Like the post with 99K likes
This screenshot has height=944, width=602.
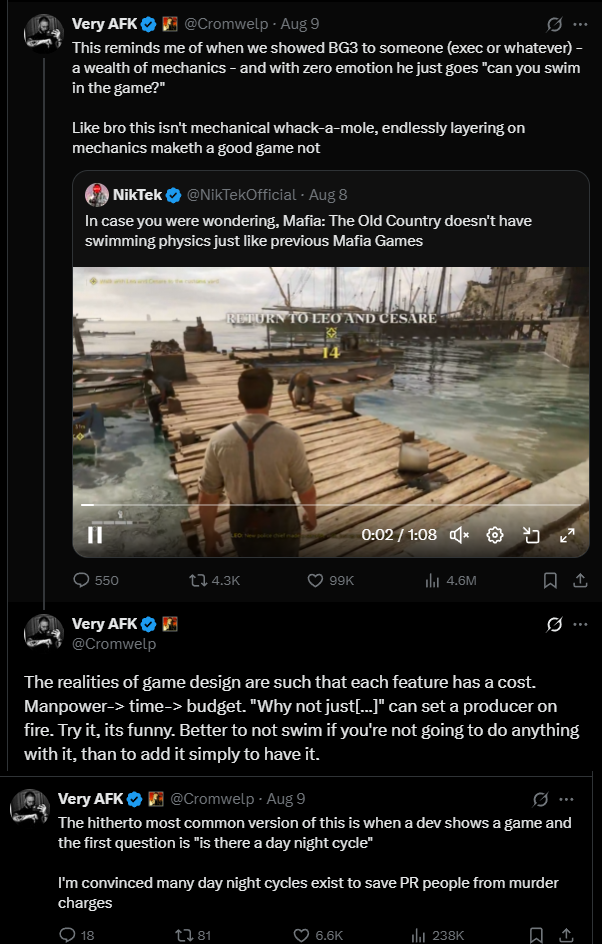click(315, 580)
